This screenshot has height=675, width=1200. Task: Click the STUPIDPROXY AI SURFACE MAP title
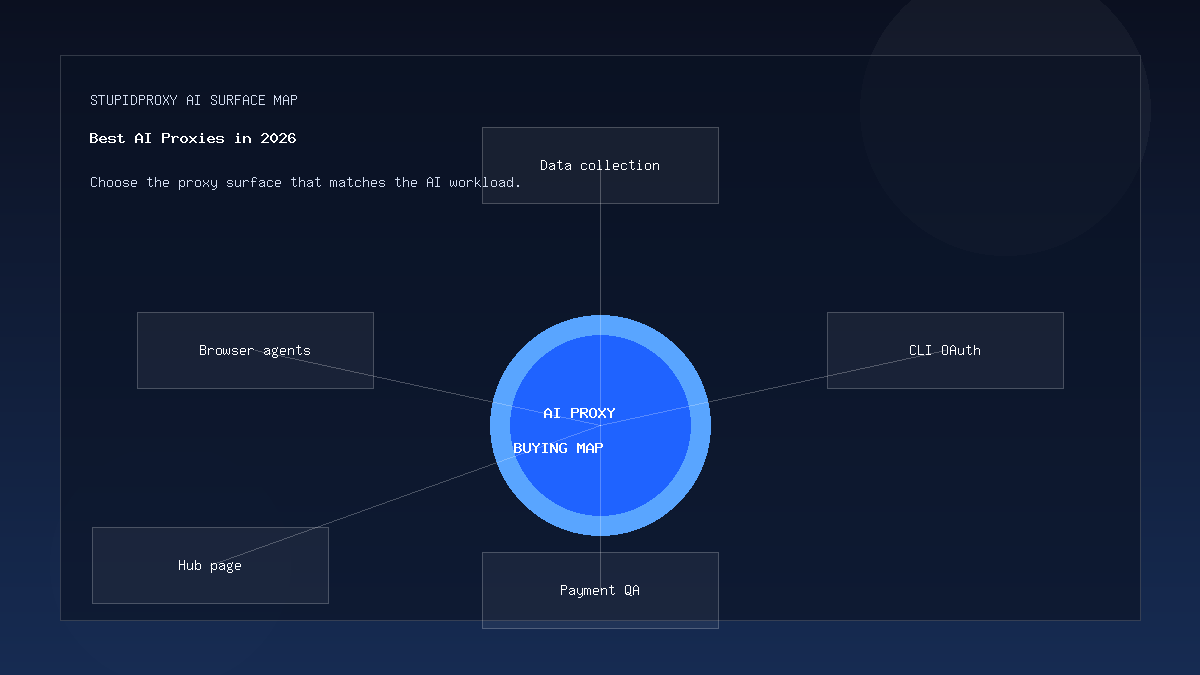(193, 100)
